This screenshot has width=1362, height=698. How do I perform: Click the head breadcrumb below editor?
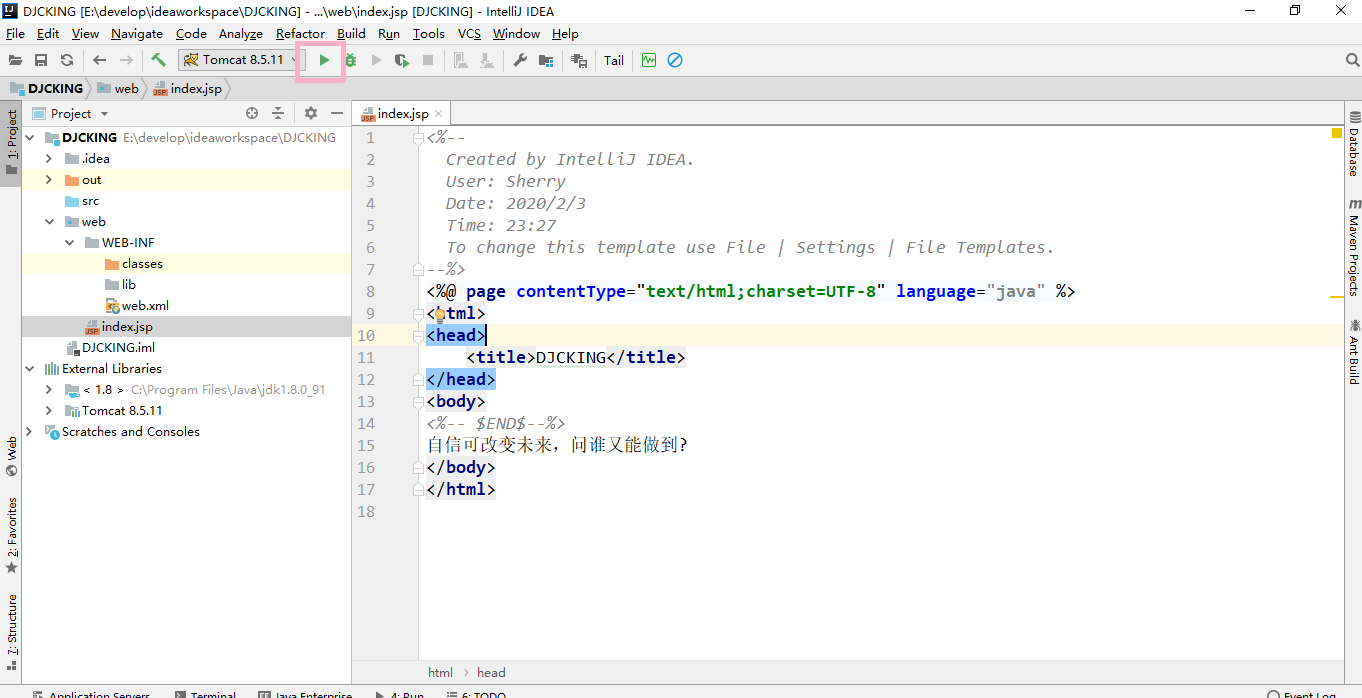pyautogui.click(x=491, y=672)
